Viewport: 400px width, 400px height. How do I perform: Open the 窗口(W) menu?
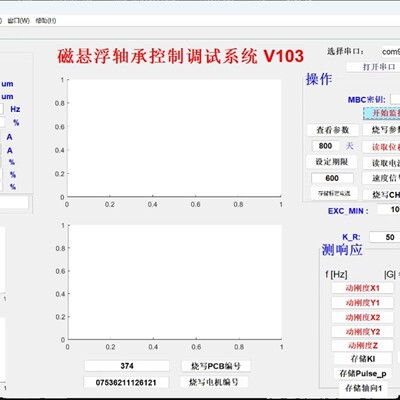(x=18, y=21)
